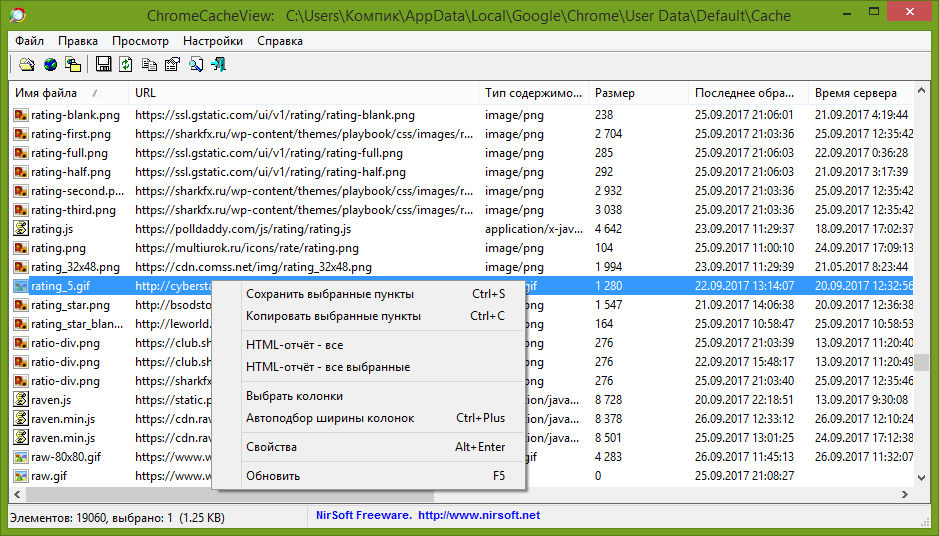The height and width of the screenshot is (536, 939).
Task: Click the copy selected cache files toolbar icon
Action: 73,64
